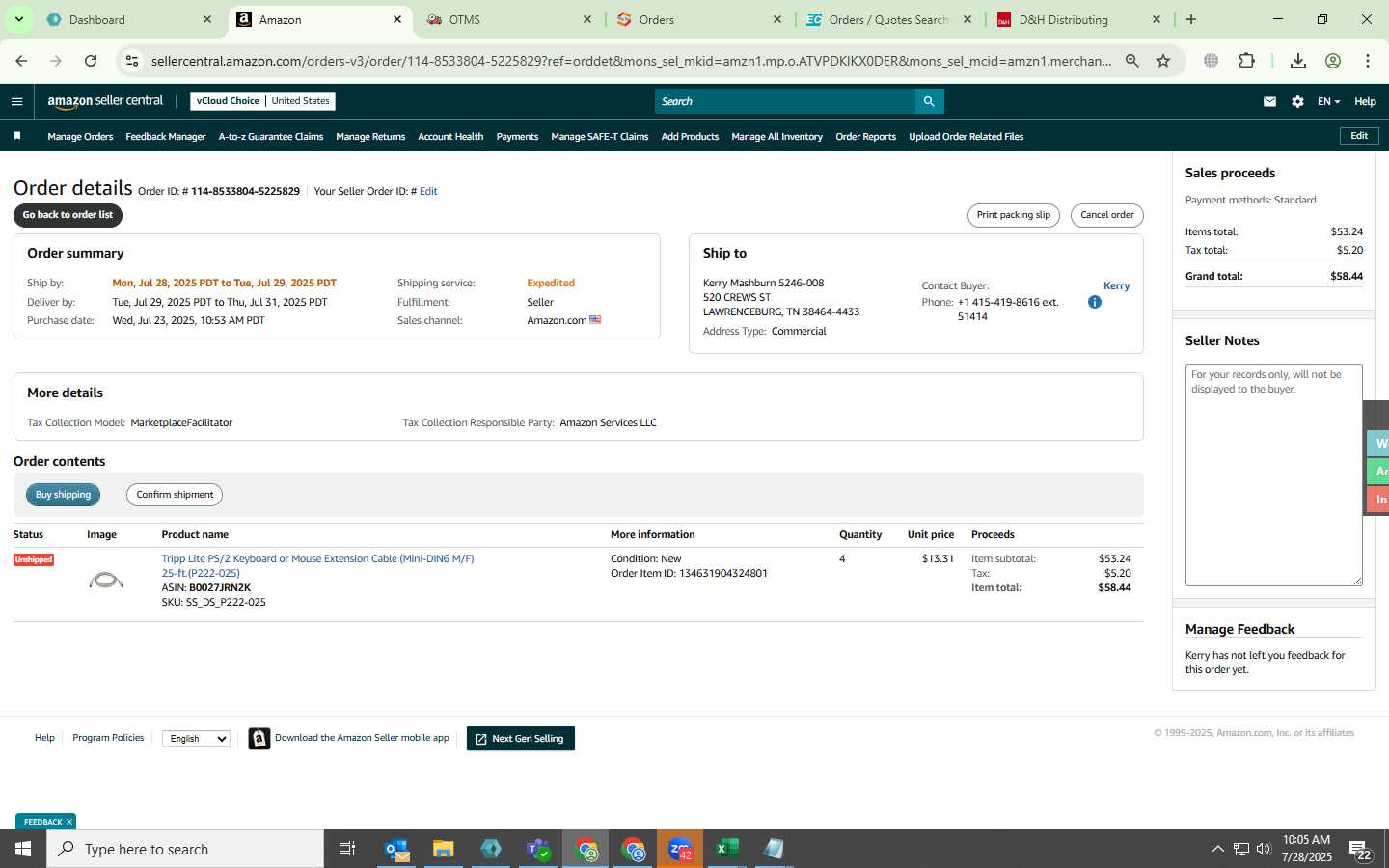Open the Seller Central hamburger menu

click(16, 101)
